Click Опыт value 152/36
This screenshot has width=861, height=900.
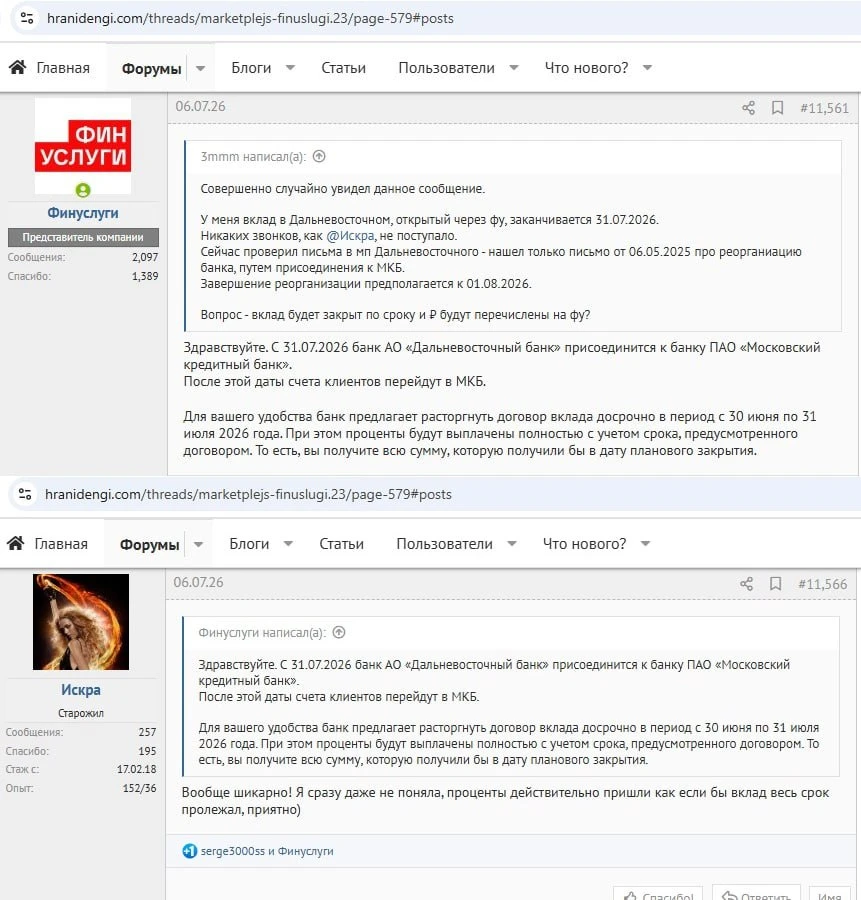point(139,788)
